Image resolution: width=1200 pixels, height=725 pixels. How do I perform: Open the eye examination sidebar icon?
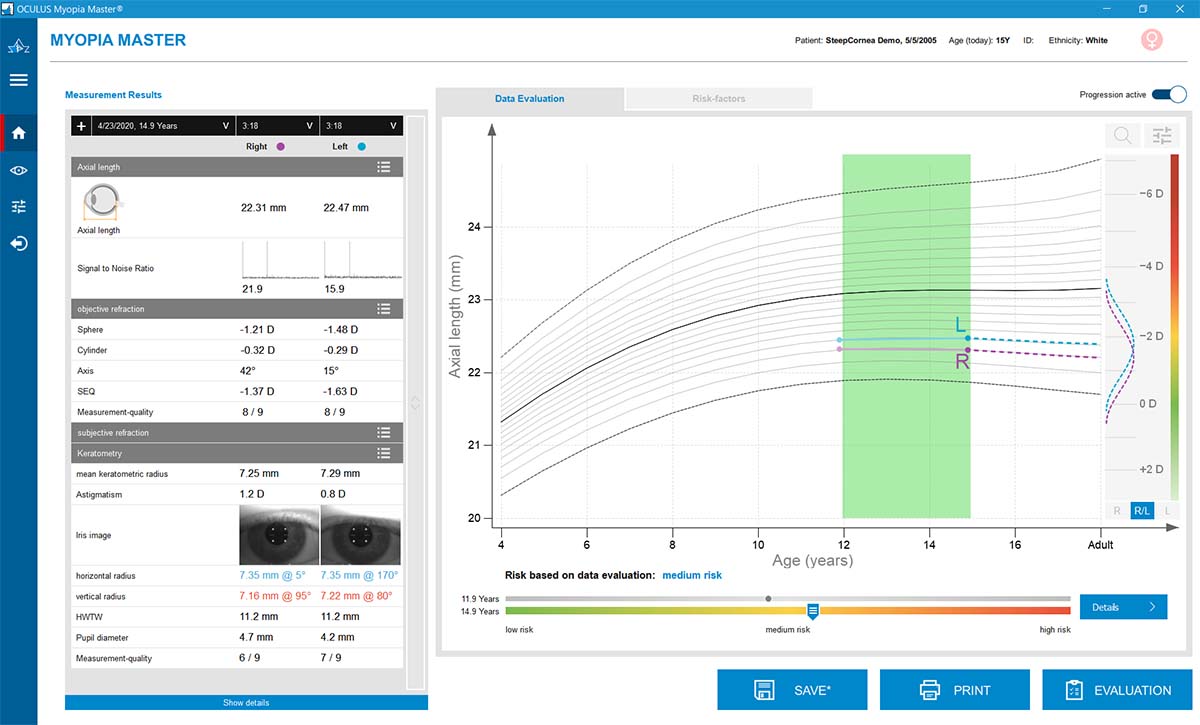pyautogui.click(x=18, y=171)
